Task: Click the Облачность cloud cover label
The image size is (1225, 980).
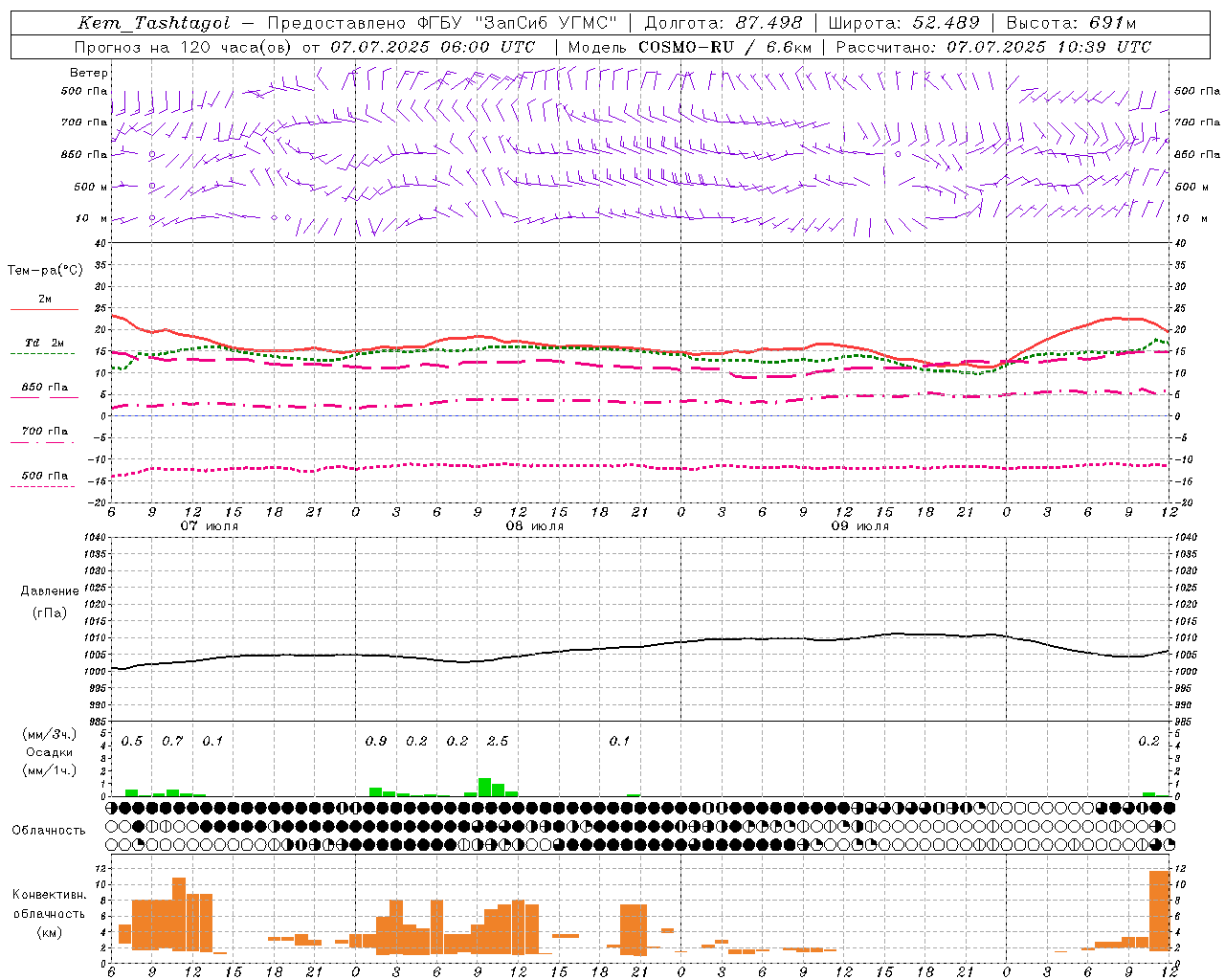Action: [x=49, y=831]
